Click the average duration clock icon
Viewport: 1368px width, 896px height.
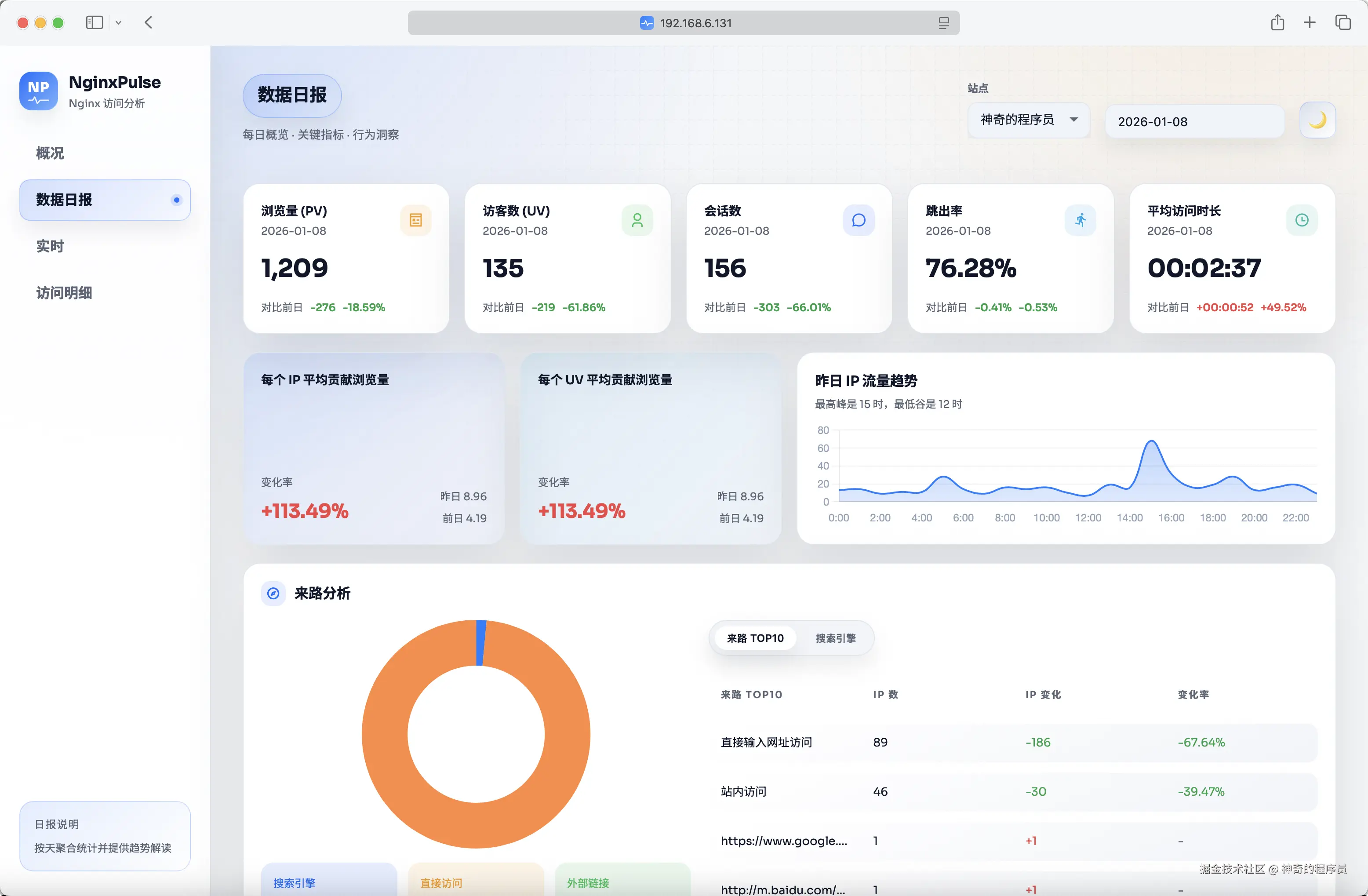pos(1301,220)
